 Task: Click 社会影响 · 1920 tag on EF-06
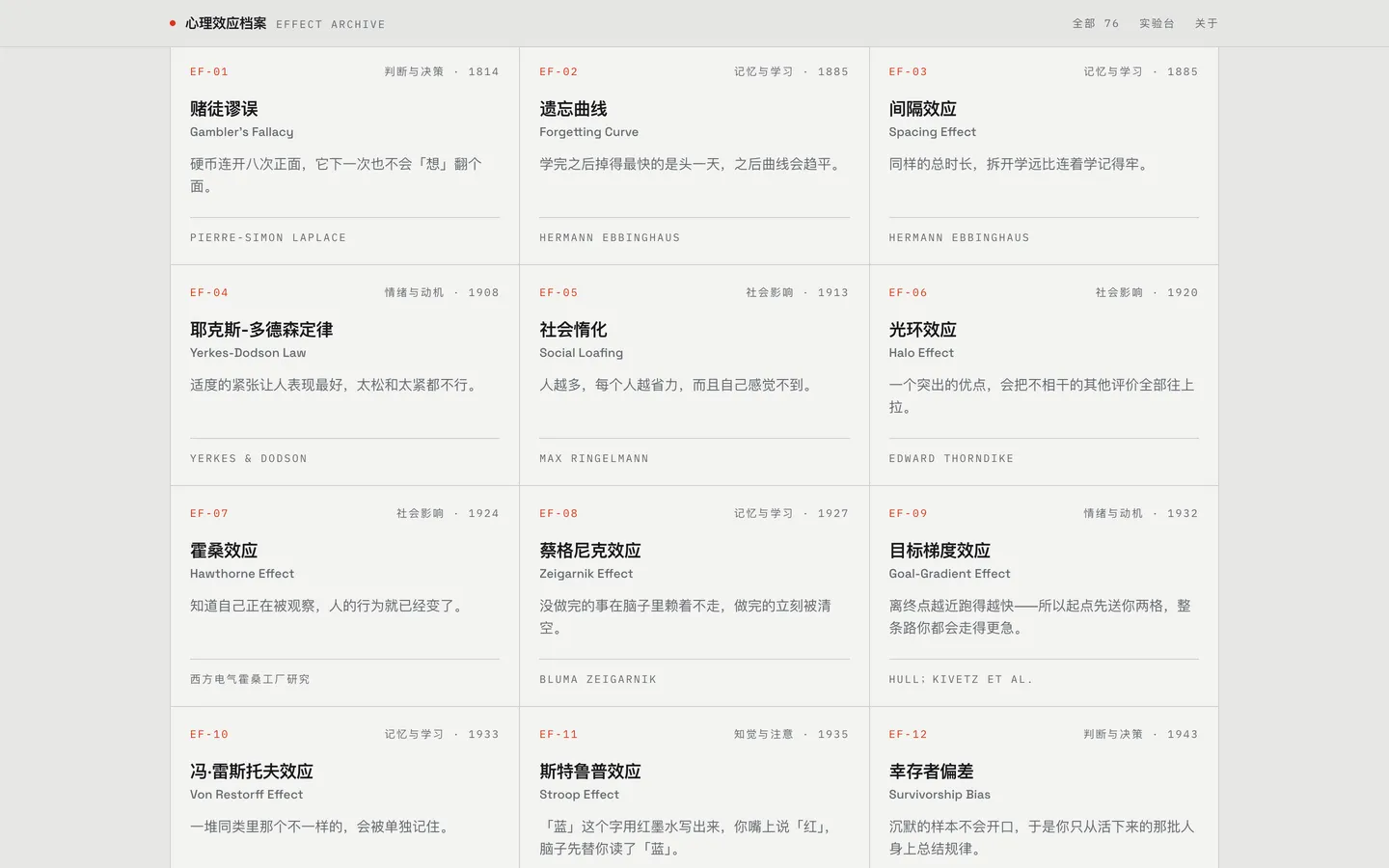(1146, 292)
